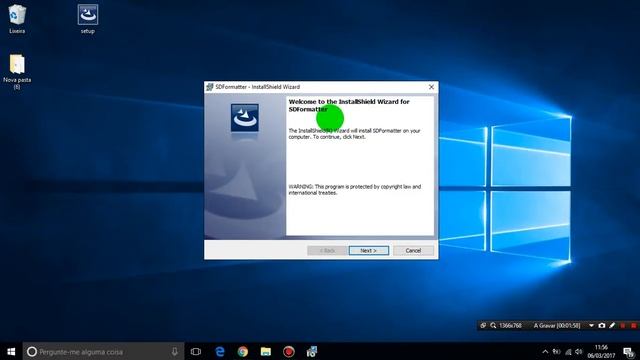Launch Google Chrome from the taskbar
The height and width of the screenshot is (360, 640).
(243, 351)
